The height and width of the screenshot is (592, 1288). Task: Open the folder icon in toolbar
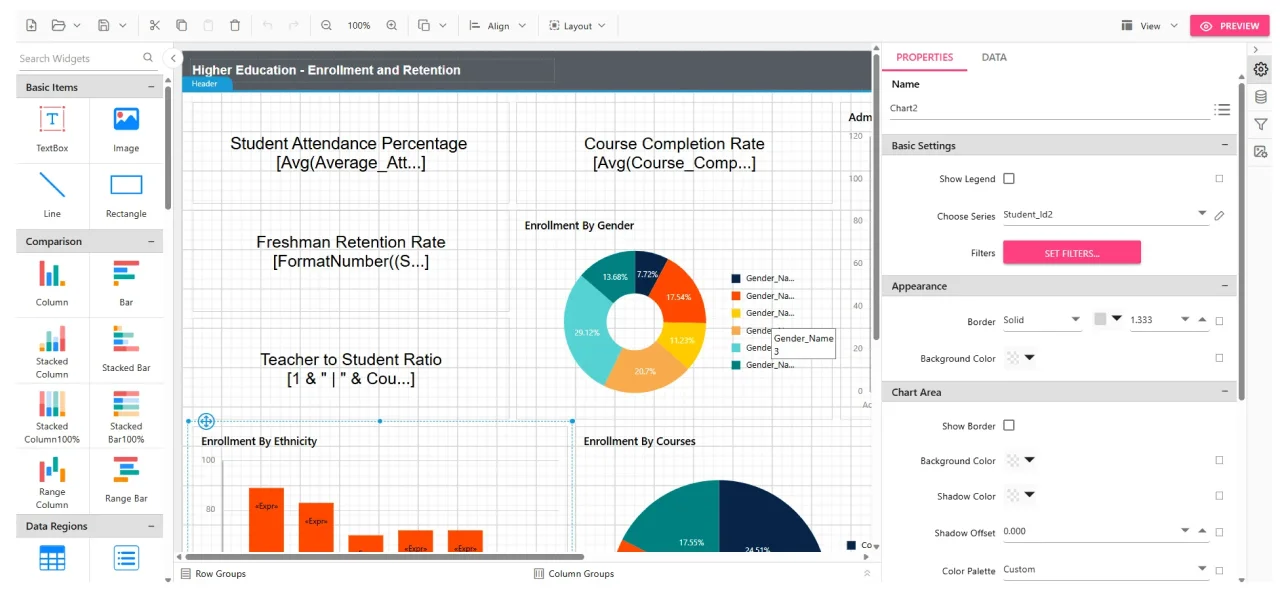click(58, 25)
